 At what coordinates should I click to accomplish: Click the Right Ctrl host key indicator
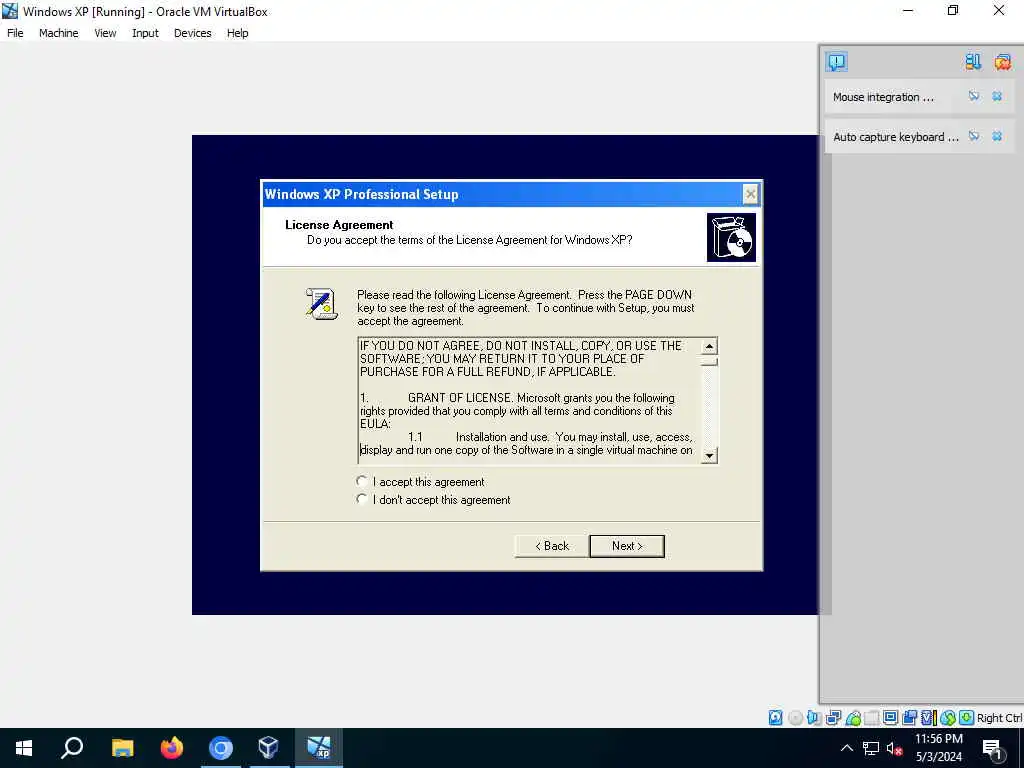pos(999,718)
